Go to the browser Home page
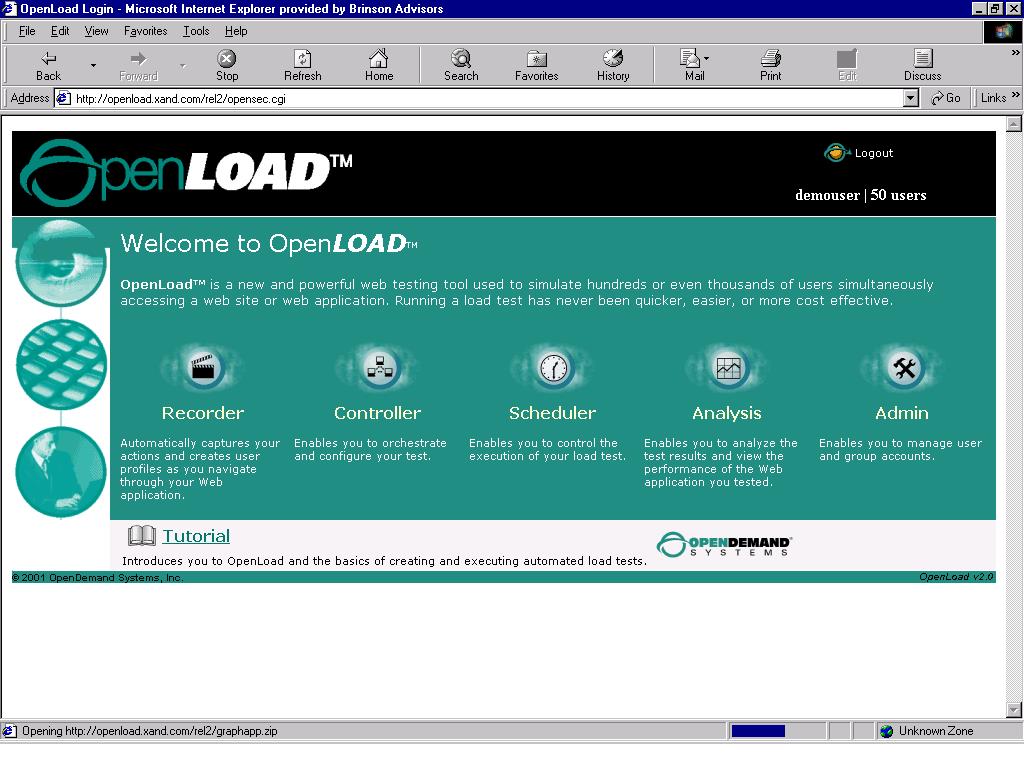Screen dimensions: 1024x768 click(379, 65)
